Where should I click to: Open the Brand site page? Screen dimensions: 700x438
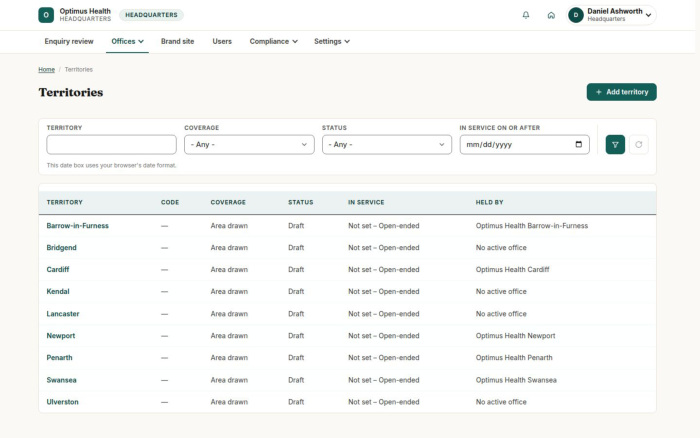pyautogui.click(x=177, y=42)
